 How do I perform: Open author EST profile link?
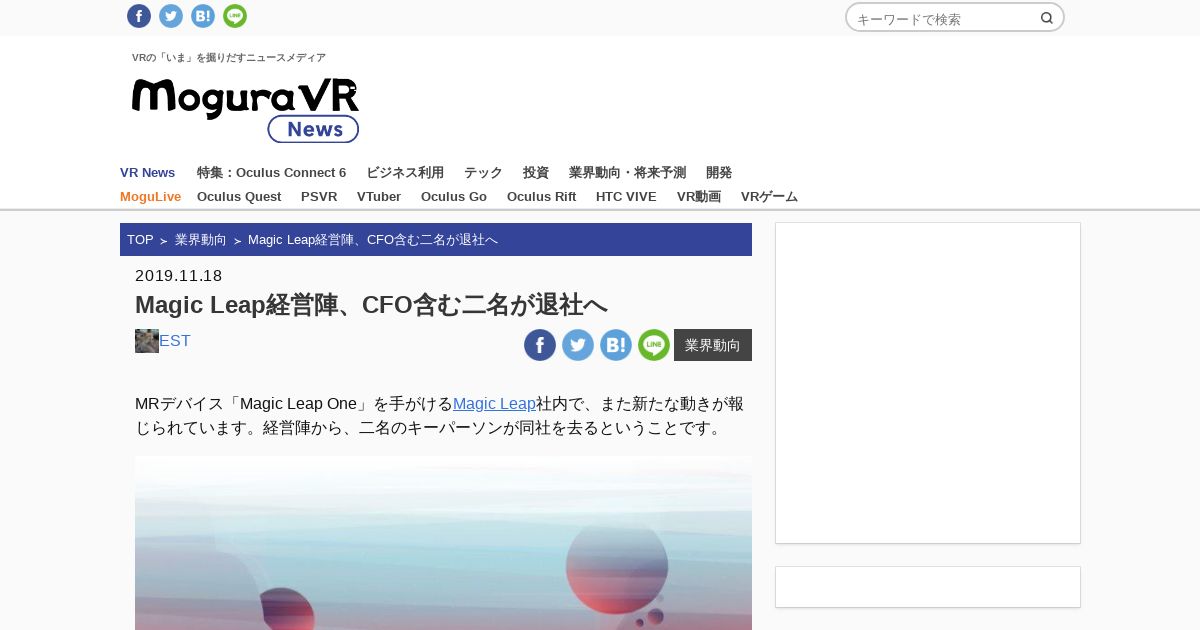[175, 341]
